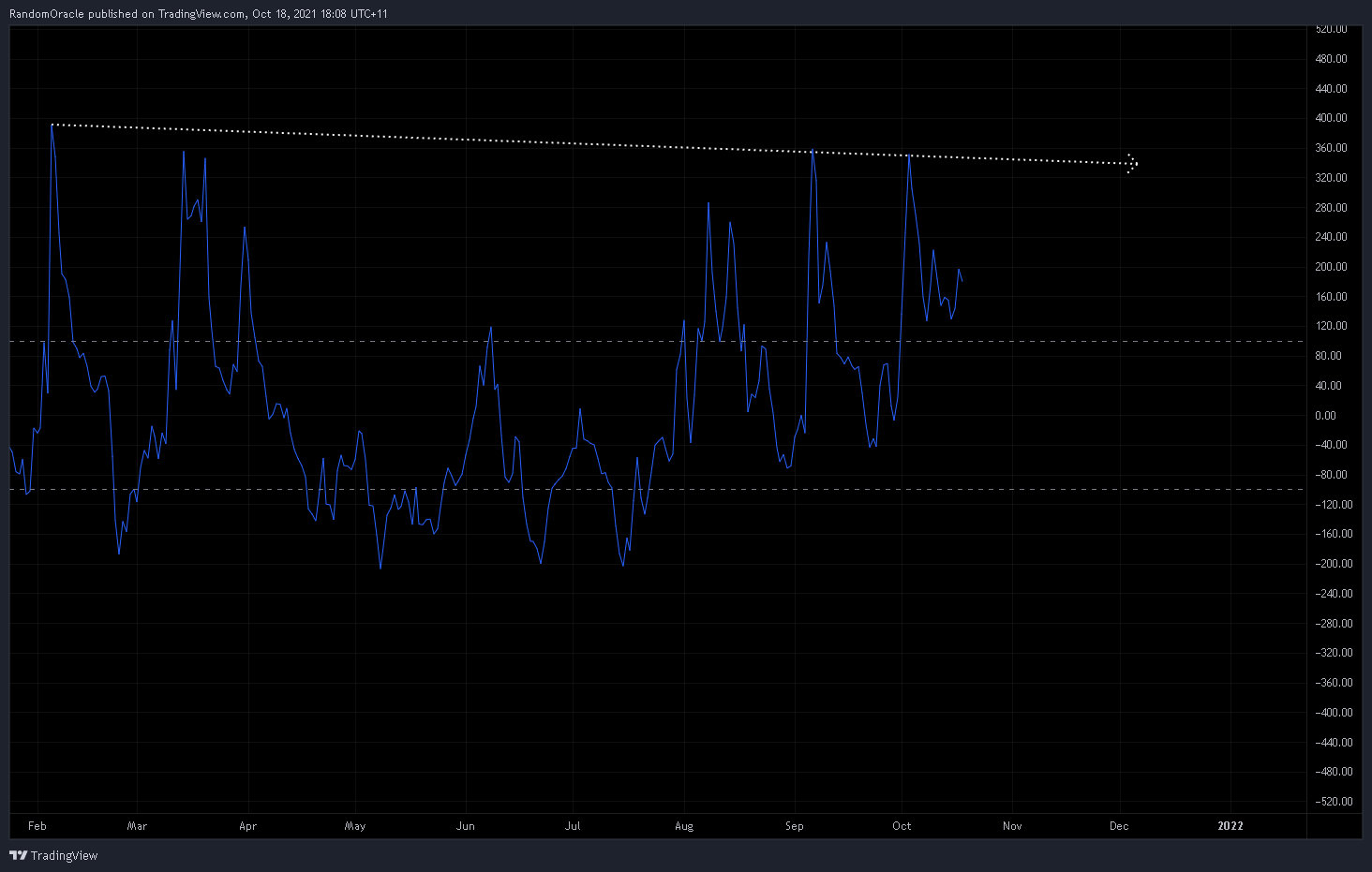Select the February peak of the oscillator
The width and height of the screenshot is (1372, 872).
tap(52, 126)
